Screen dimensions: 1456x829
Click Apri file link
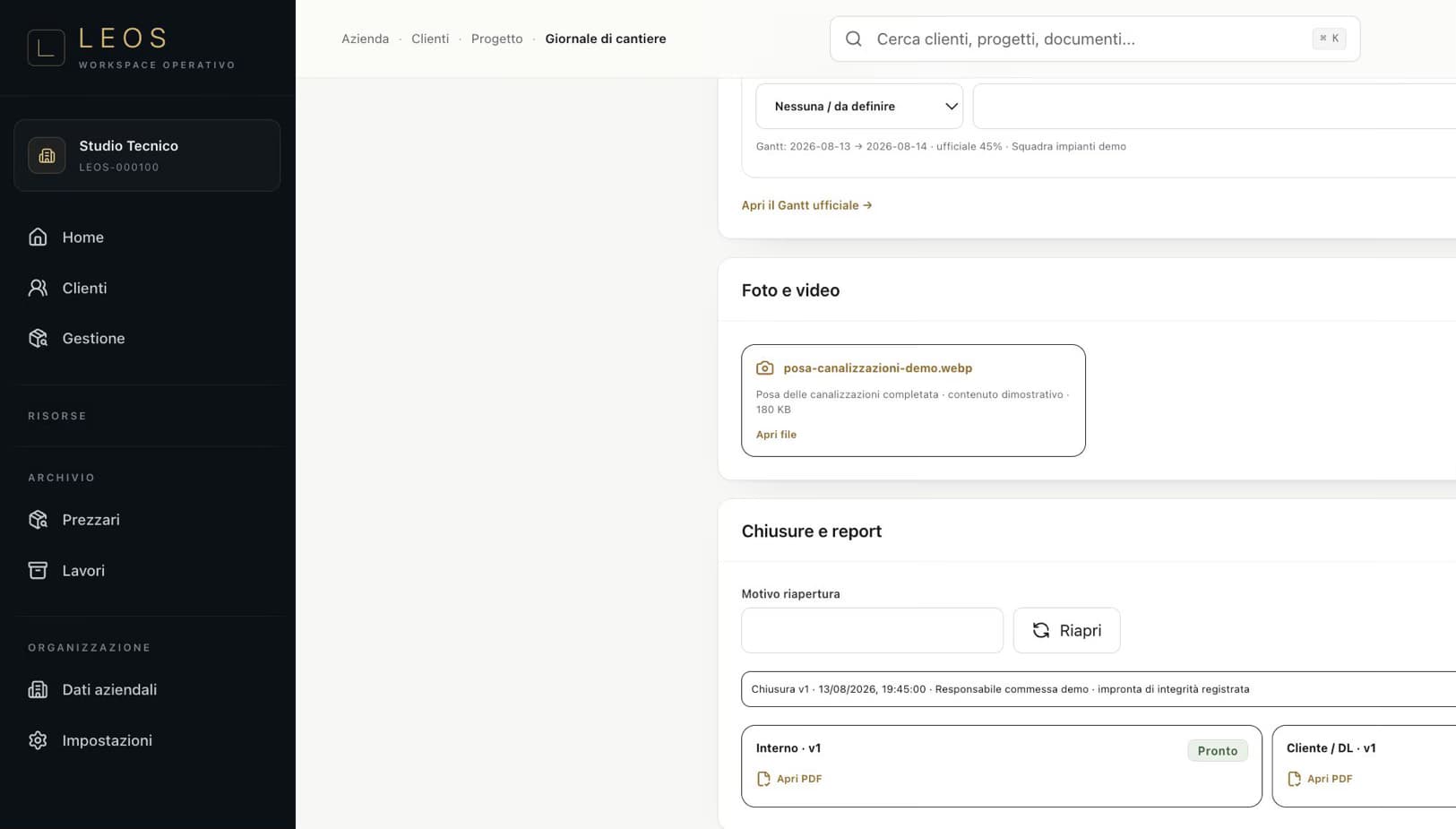tap(776, 435)
